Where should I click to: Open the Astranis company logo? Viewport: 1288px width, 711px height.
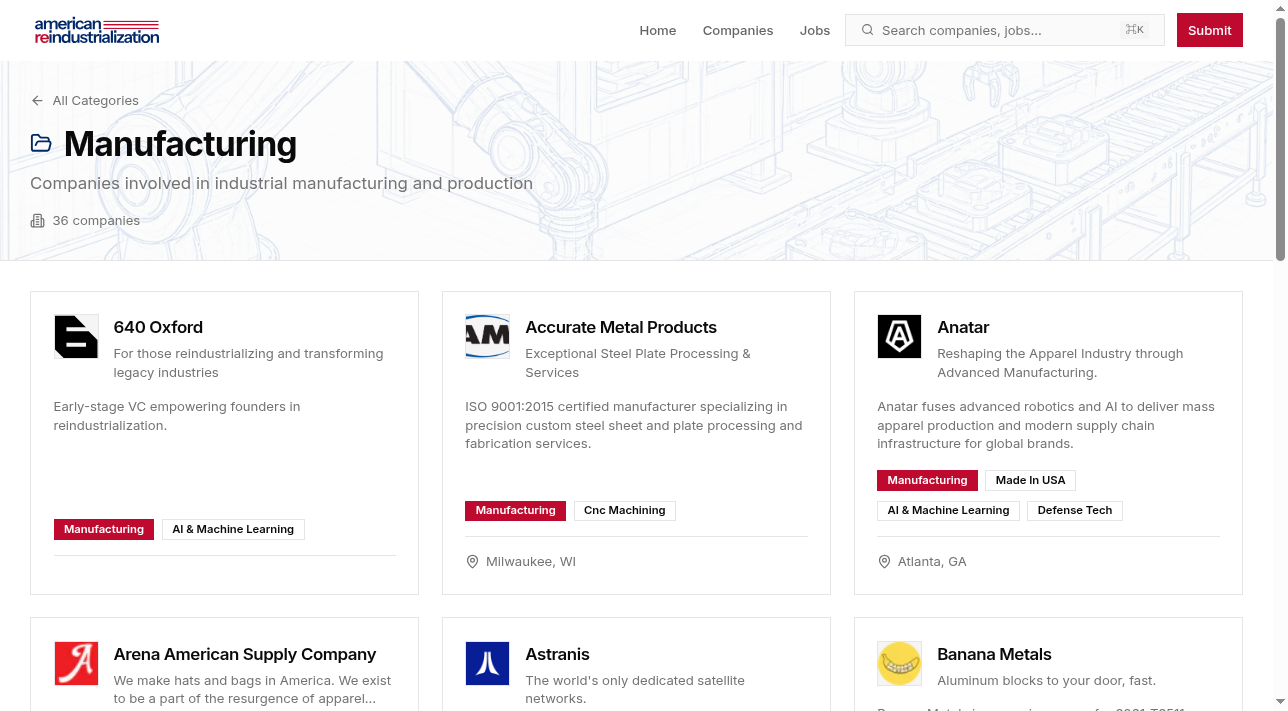[487, 663]
